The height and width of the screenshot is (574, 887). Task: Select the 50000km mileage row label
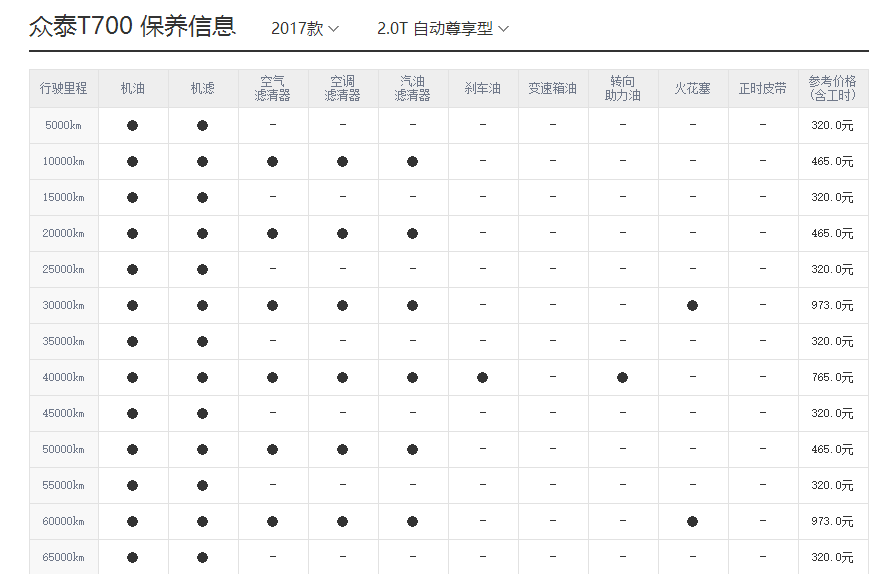63,449
